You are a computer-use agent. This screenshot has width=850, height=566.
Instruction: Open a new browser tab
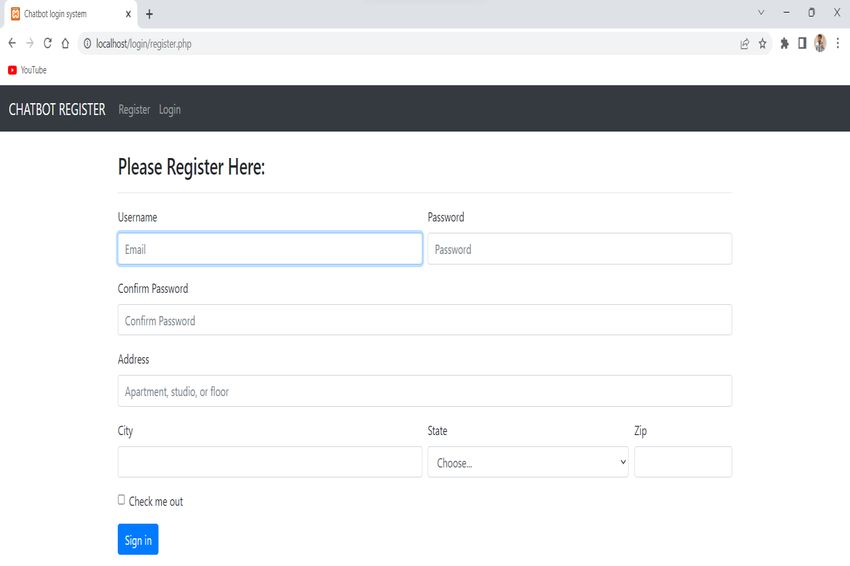[150, 14]
